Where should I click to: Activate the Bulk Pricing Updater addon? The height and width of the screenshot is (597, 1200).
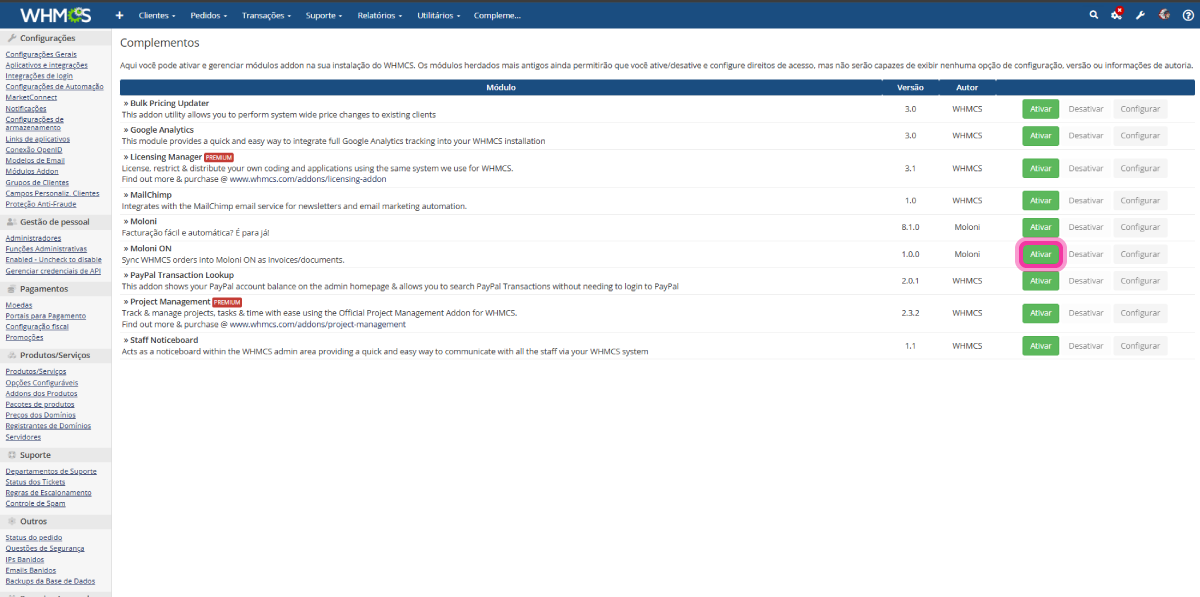coord(1040,109)
